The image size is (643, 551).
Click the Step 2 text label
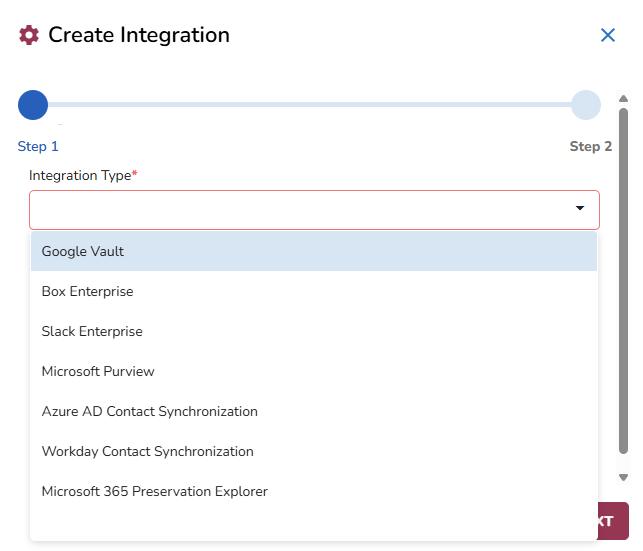[590, 147]
